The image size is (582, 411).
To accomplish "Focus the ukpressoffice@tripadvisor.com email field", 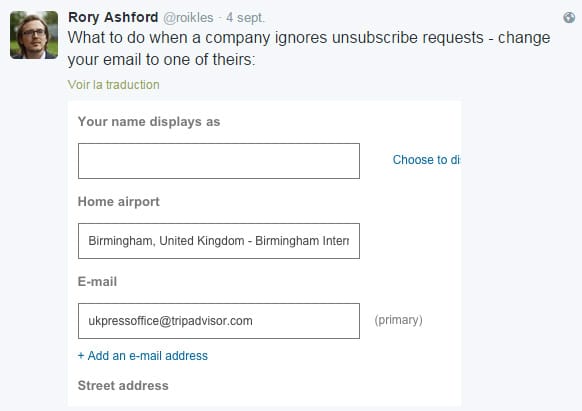I will tap(219, 321).
